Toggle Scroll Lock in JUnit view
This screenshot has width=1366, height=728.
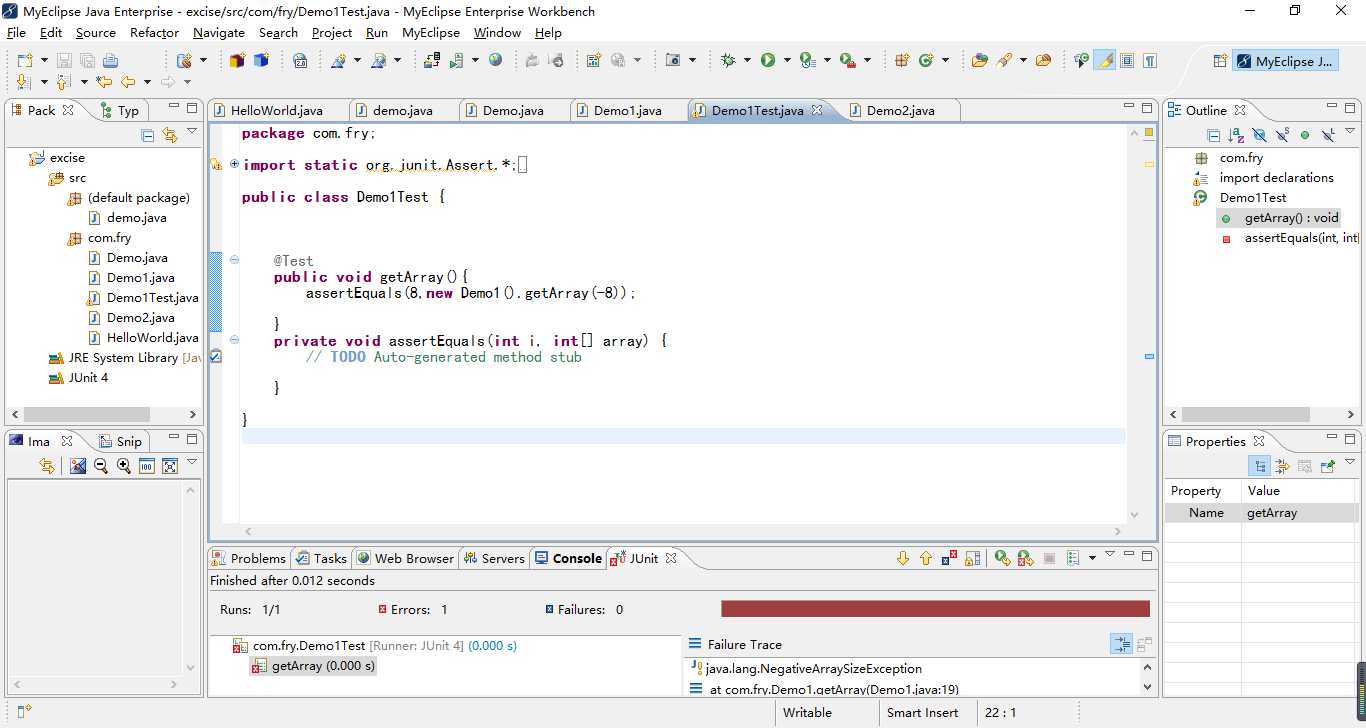pos(972,558)
